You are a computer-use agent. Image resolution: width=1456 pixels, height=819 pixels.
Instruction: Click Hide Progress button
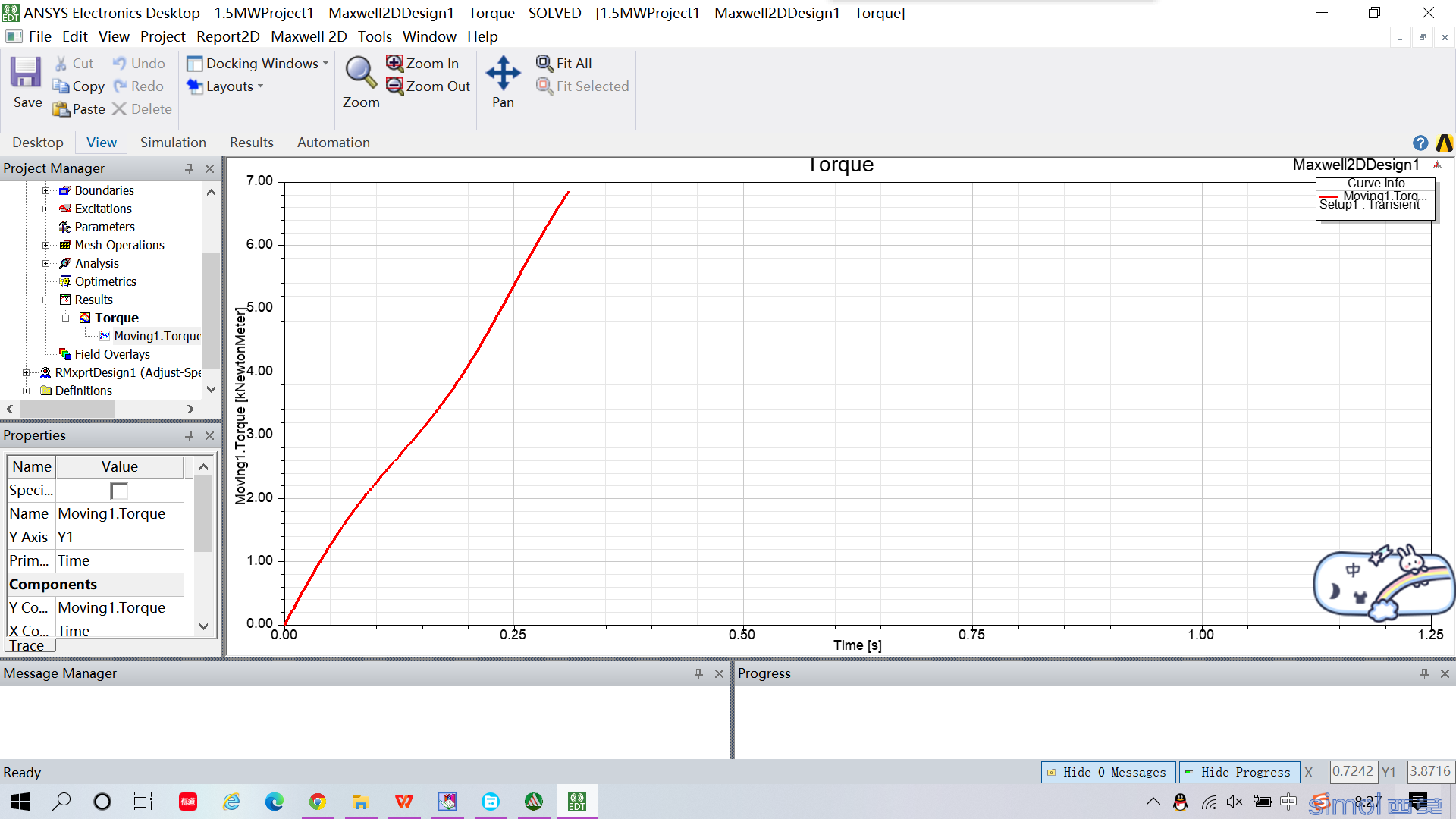click(x=1240, y=772)
